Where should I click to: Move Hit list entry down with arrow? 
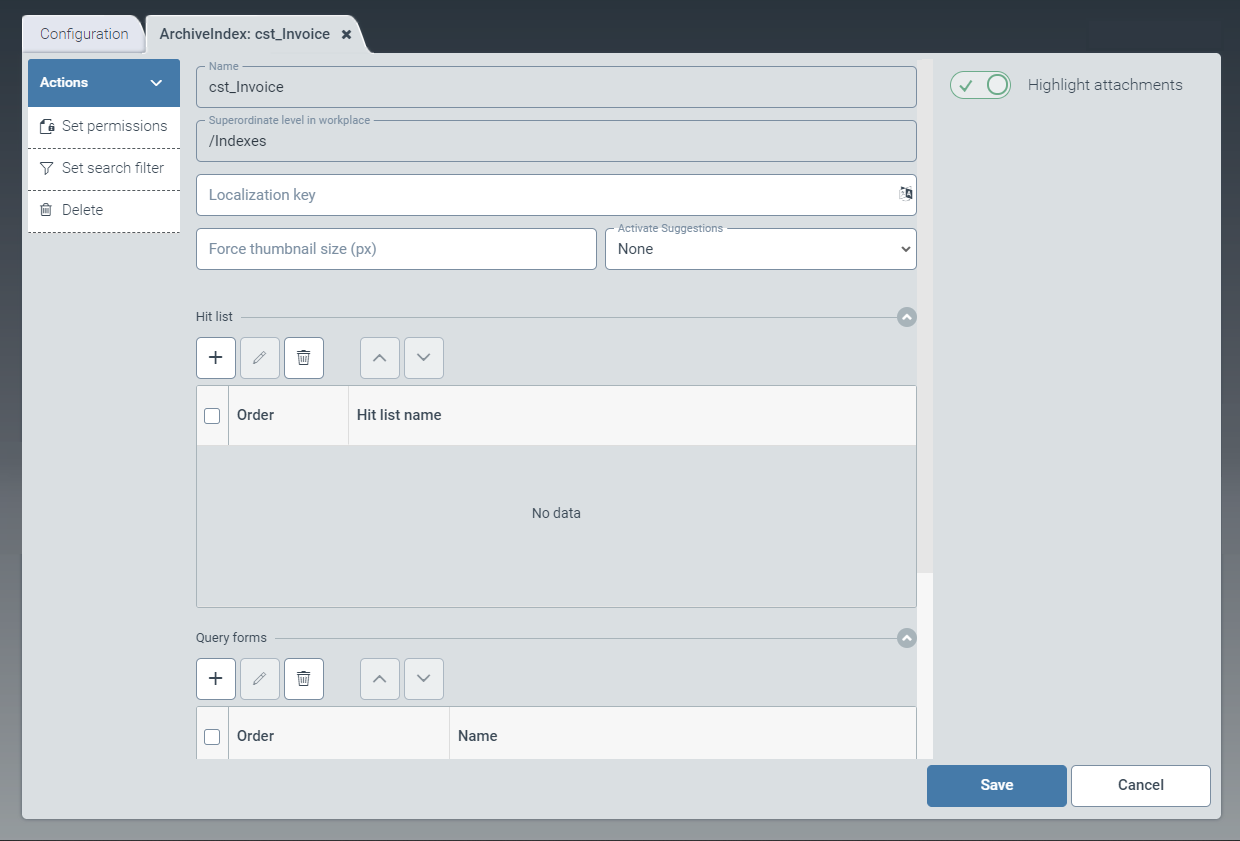tap(424, 358)
